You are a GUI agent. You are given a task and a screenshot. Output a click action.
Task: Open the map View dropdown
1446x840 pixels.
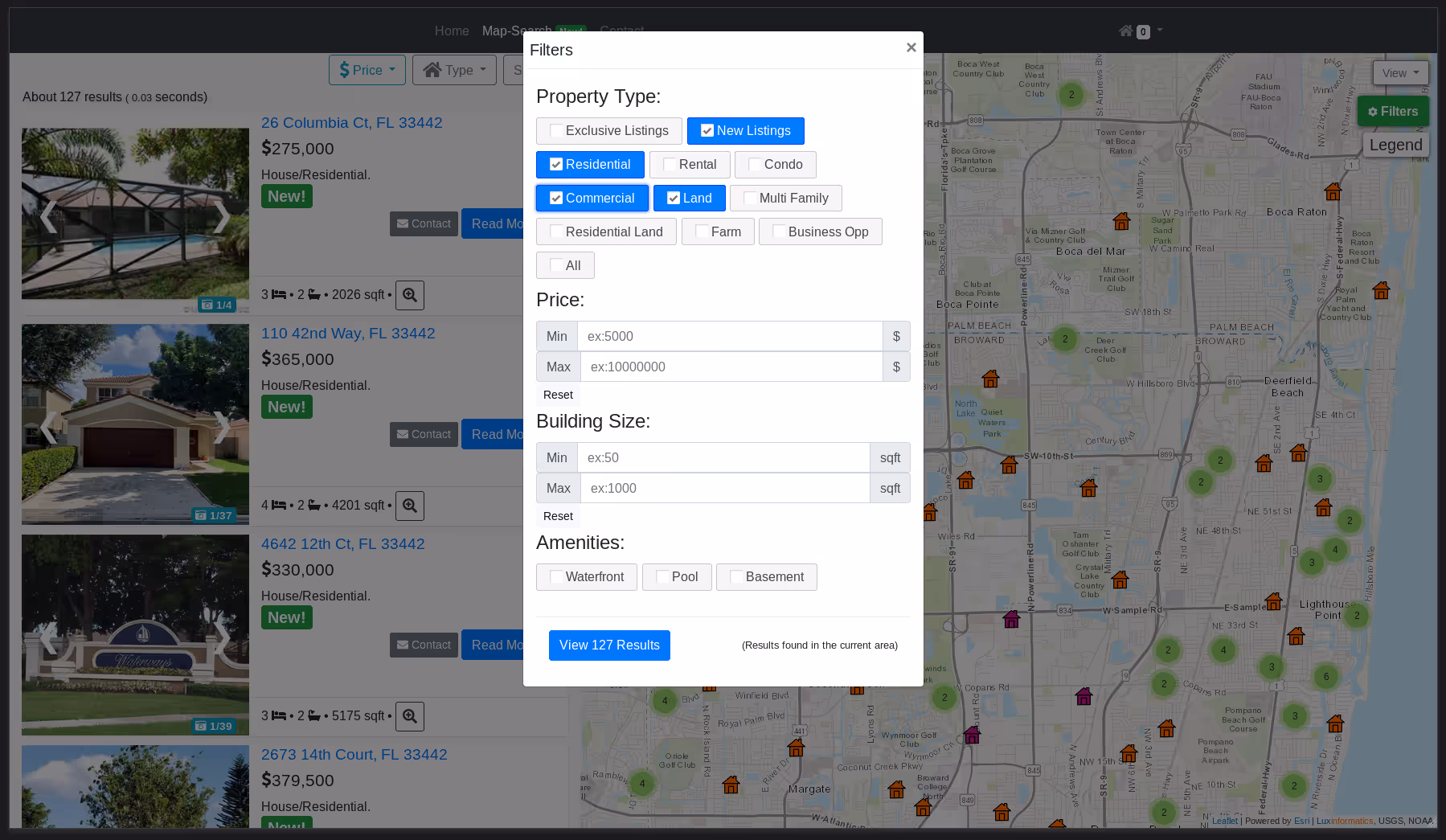[1399, 73]
